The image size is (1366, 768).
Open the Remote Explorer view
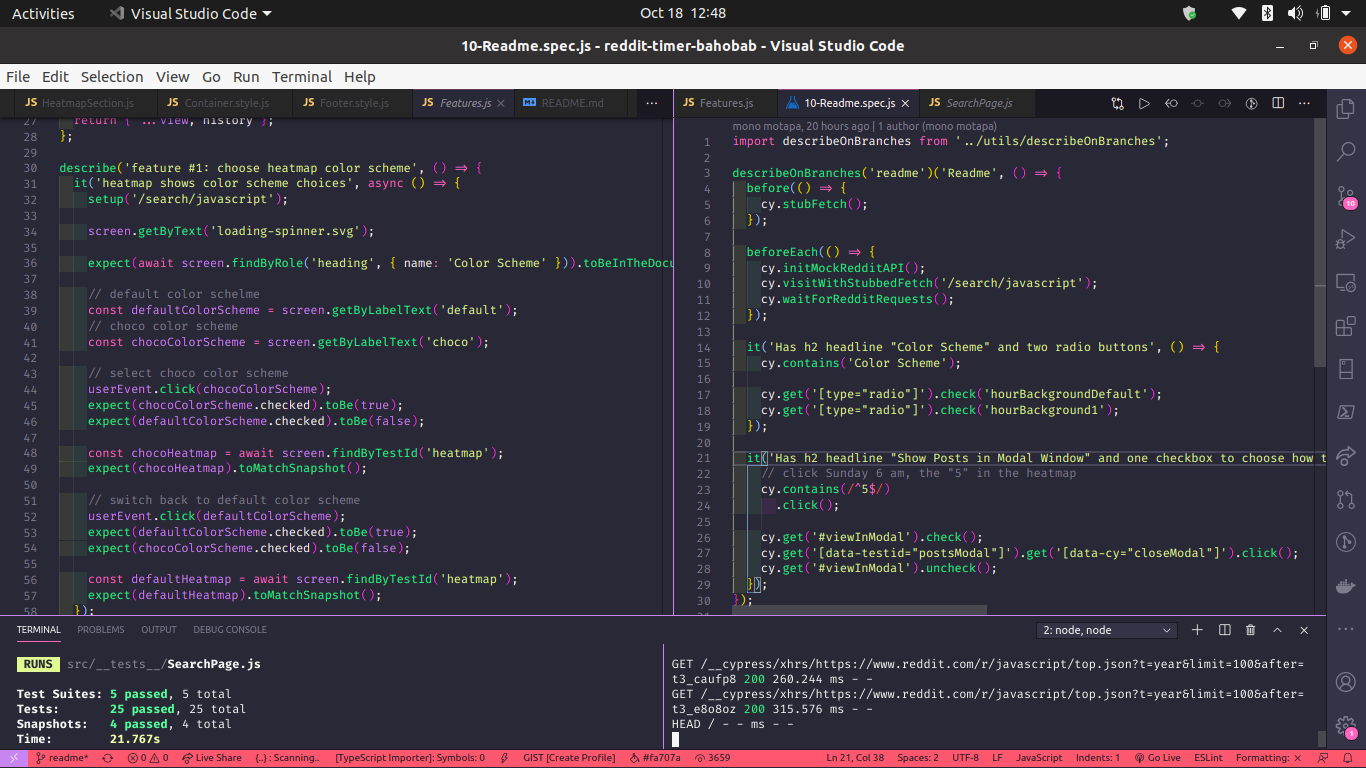(x=1345, y=283)
